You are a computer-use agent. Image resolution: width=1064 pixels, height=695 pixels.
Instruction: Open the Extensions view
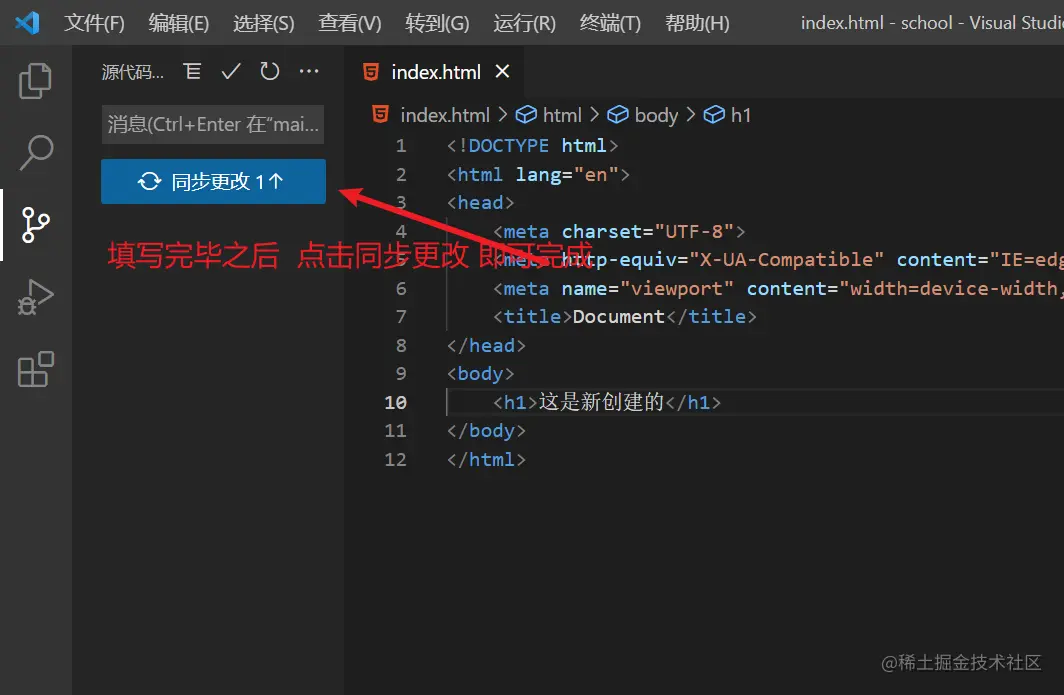[36, 369]
